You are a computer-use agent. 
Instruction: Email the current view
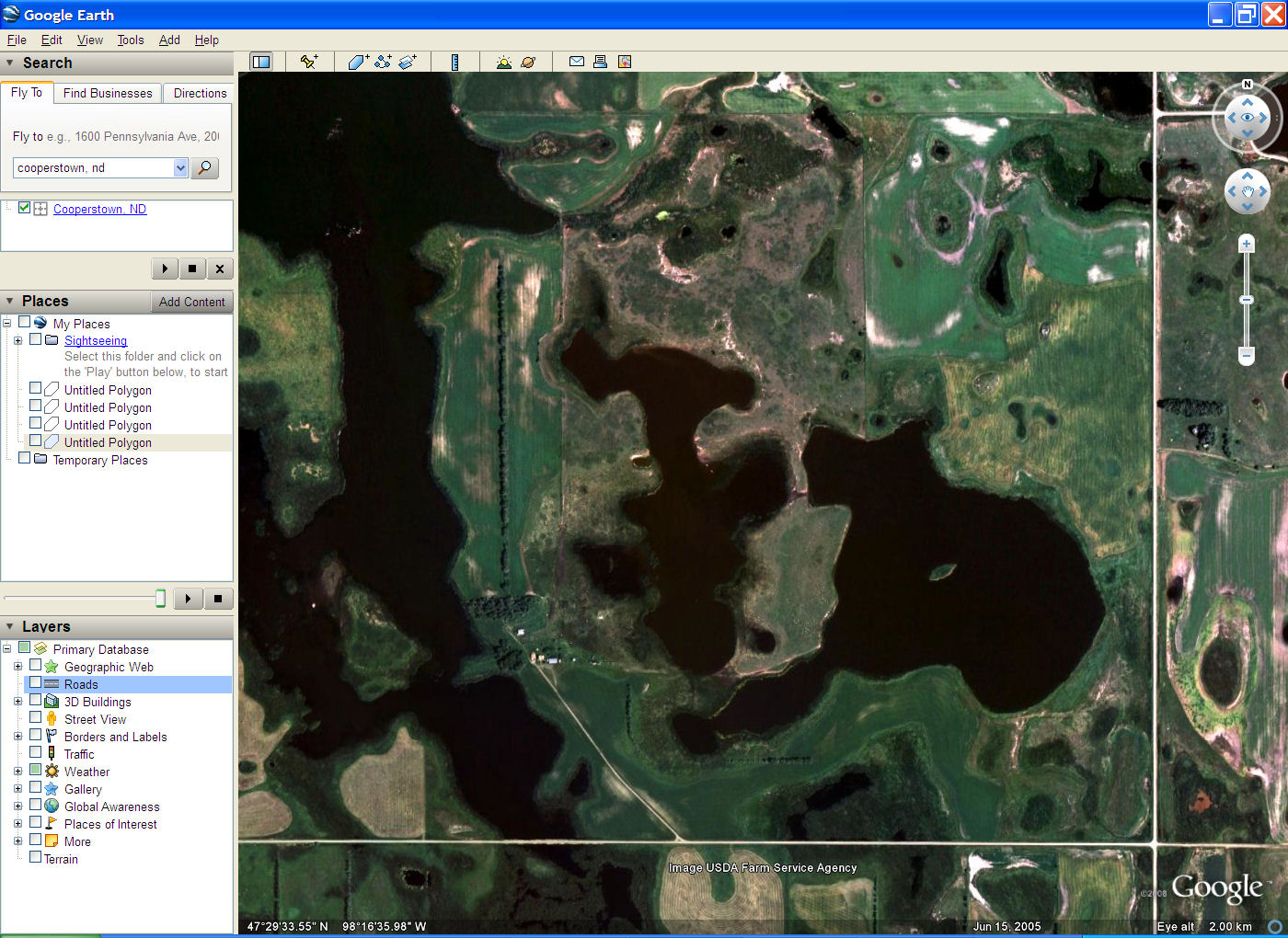(577, 62)
